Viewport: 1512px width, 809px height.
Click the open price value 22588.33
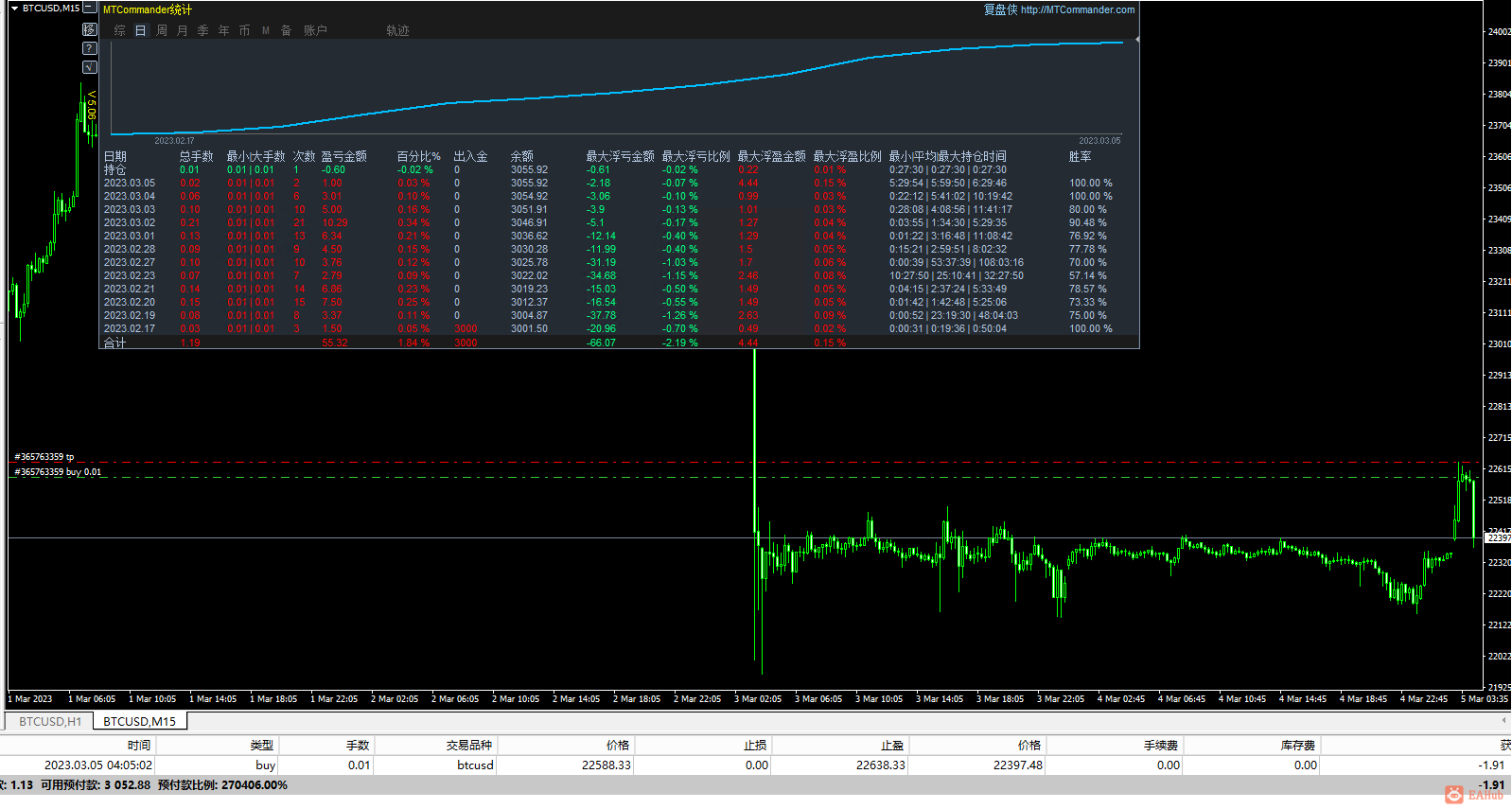(x=607, y=765)
